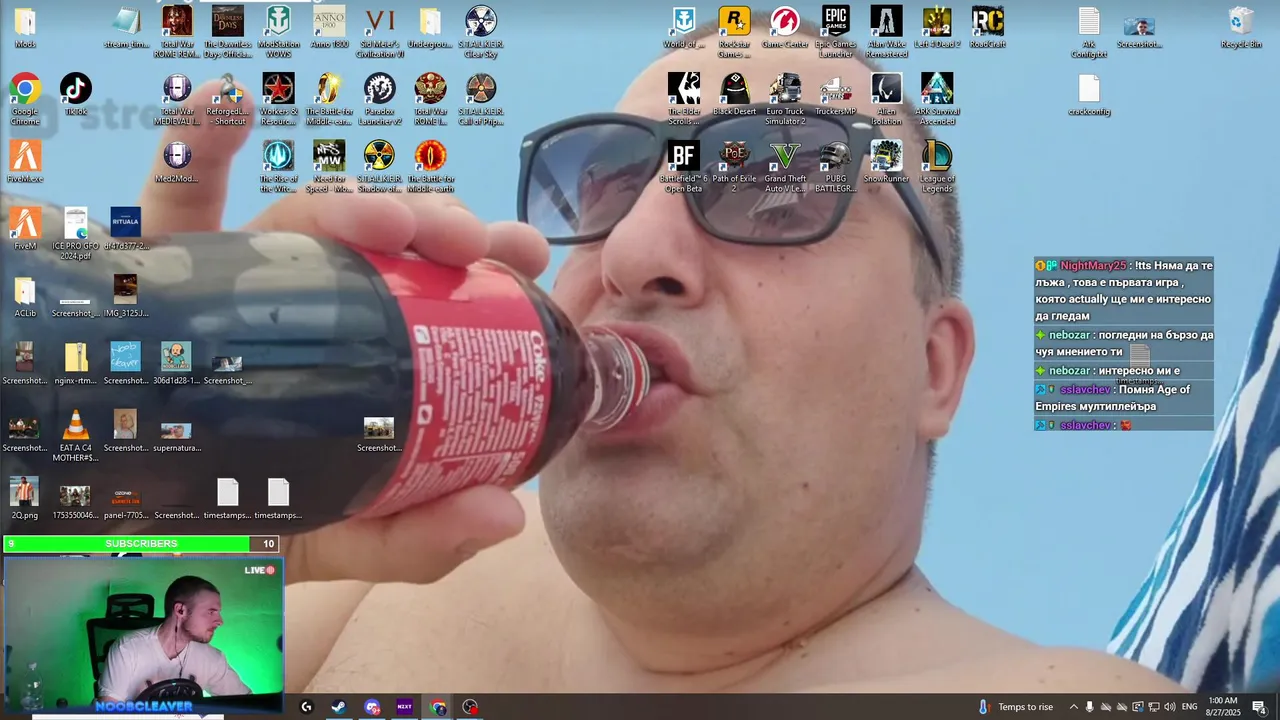Open ICE PRO GFO 2024.pdf
1280x720 pixels.
(x=76, y=233)
